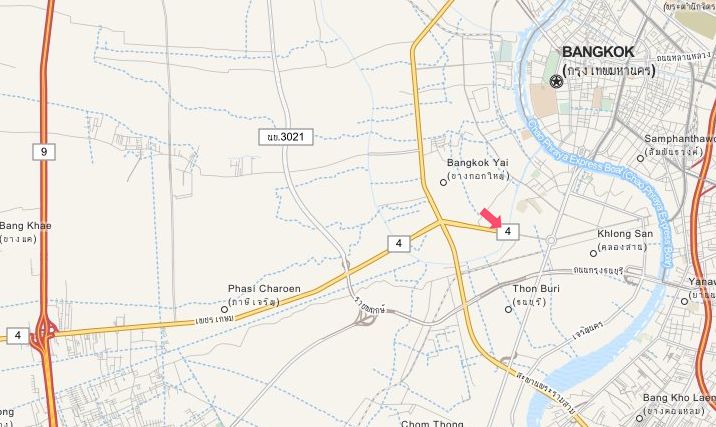
Task: Select the BANGKOK city label
Action: click(598, 52)
